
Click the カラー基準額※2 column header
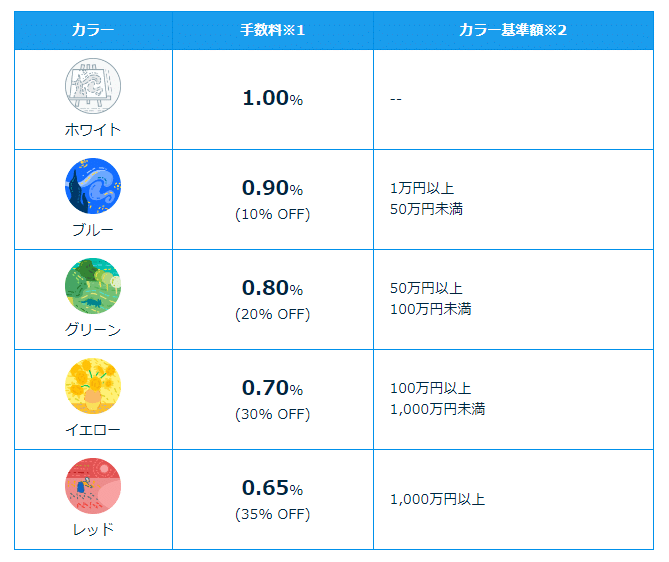click(513, 30)
